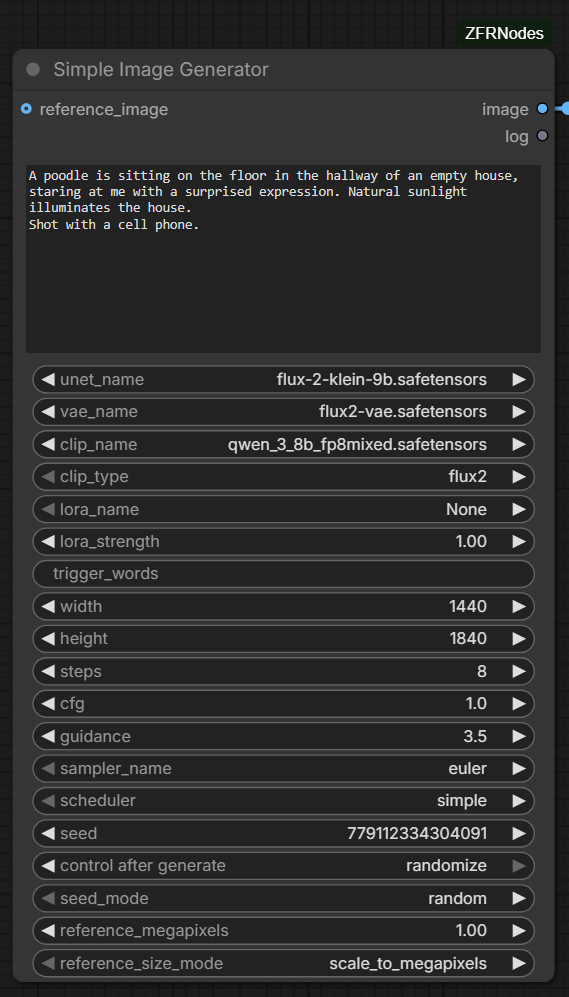Click the image output connector dot
This screenshot has width=569, height=997.
pyautogui.click(x=542, y=109)
